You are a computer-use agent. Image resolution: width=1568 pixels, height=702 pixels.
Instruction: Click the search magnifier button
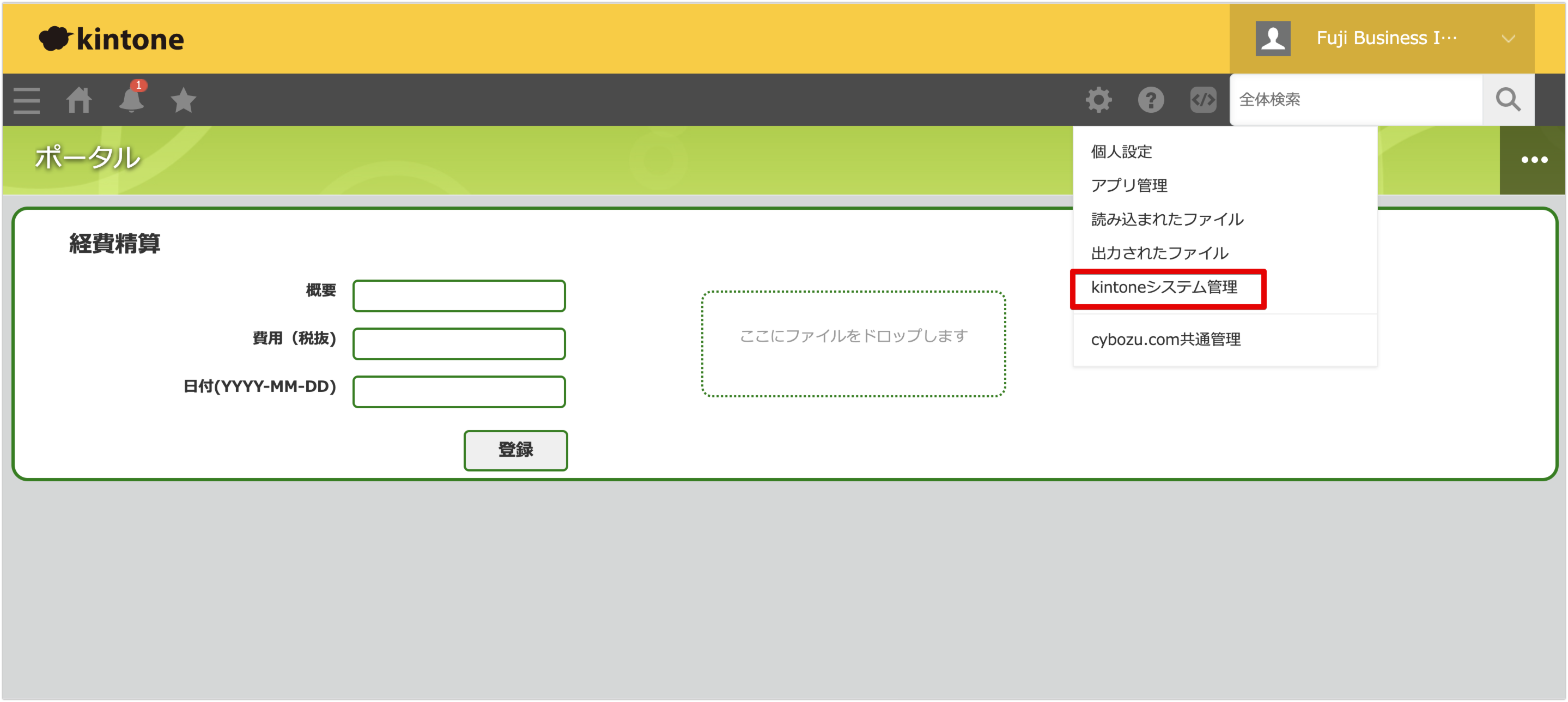1508,99
